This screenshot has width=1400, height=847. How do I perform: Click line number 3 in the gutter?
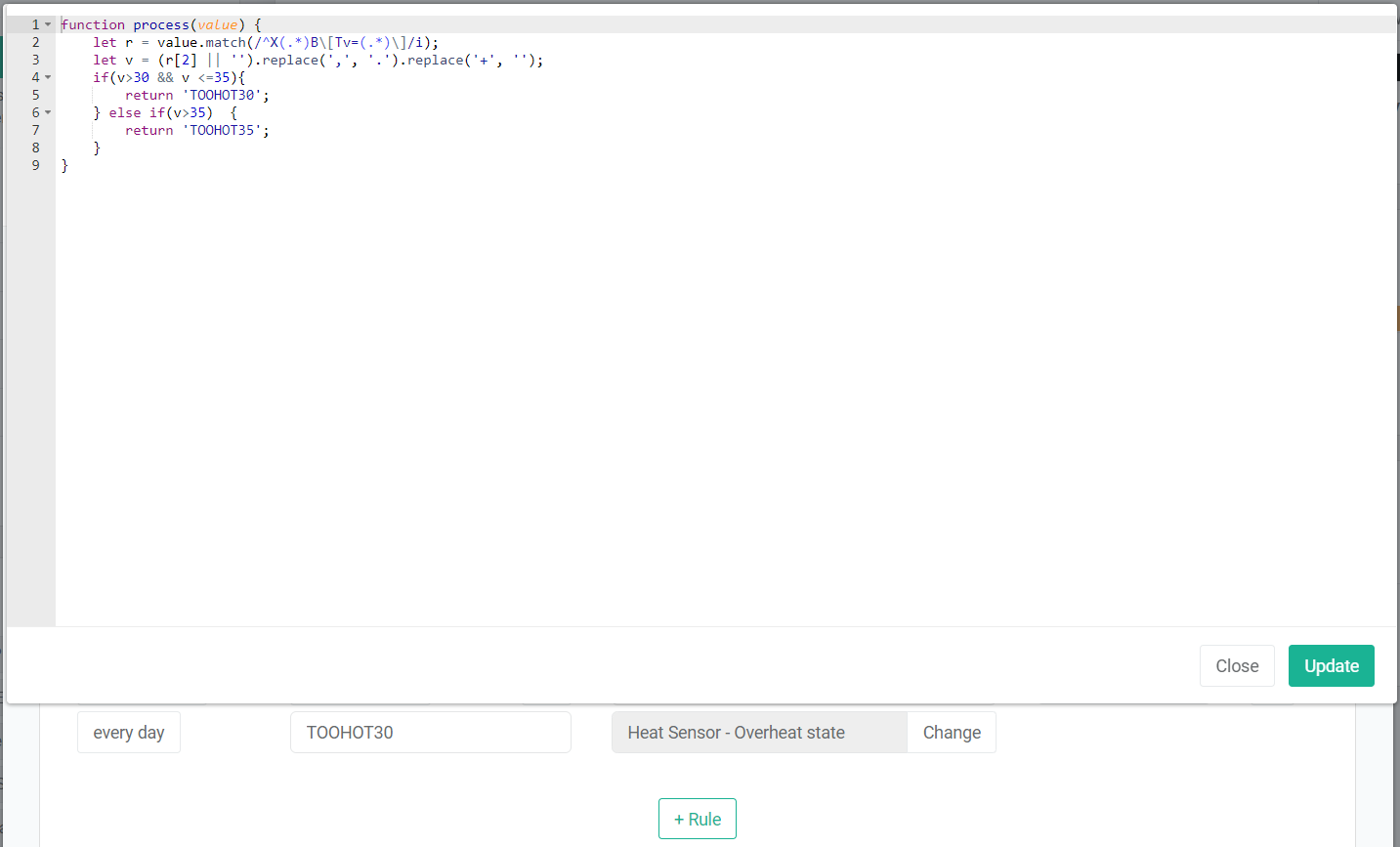click(x=36, y=60)
